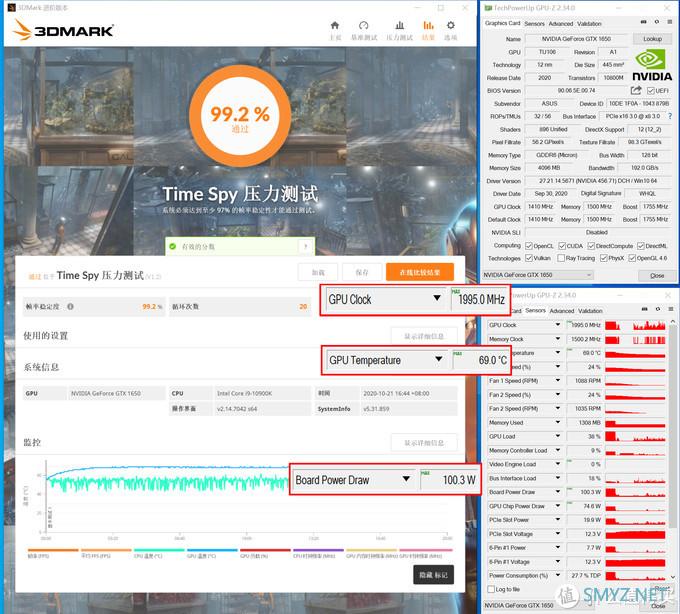680x614 pixels.
Task: Click the NVIDIA logo in GPU-Z
Action: (x=652, y=65)
